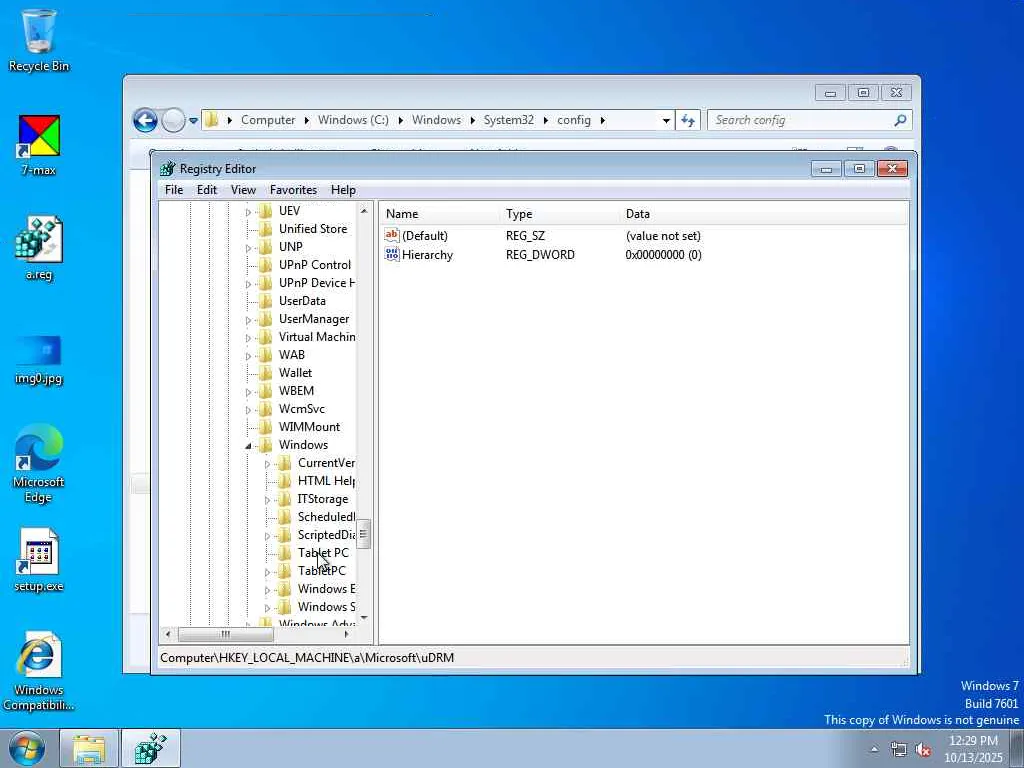Select the setup.exe desktop icon
The image size is (1024, 768).
pyautogui.click(x=39, y=560)
